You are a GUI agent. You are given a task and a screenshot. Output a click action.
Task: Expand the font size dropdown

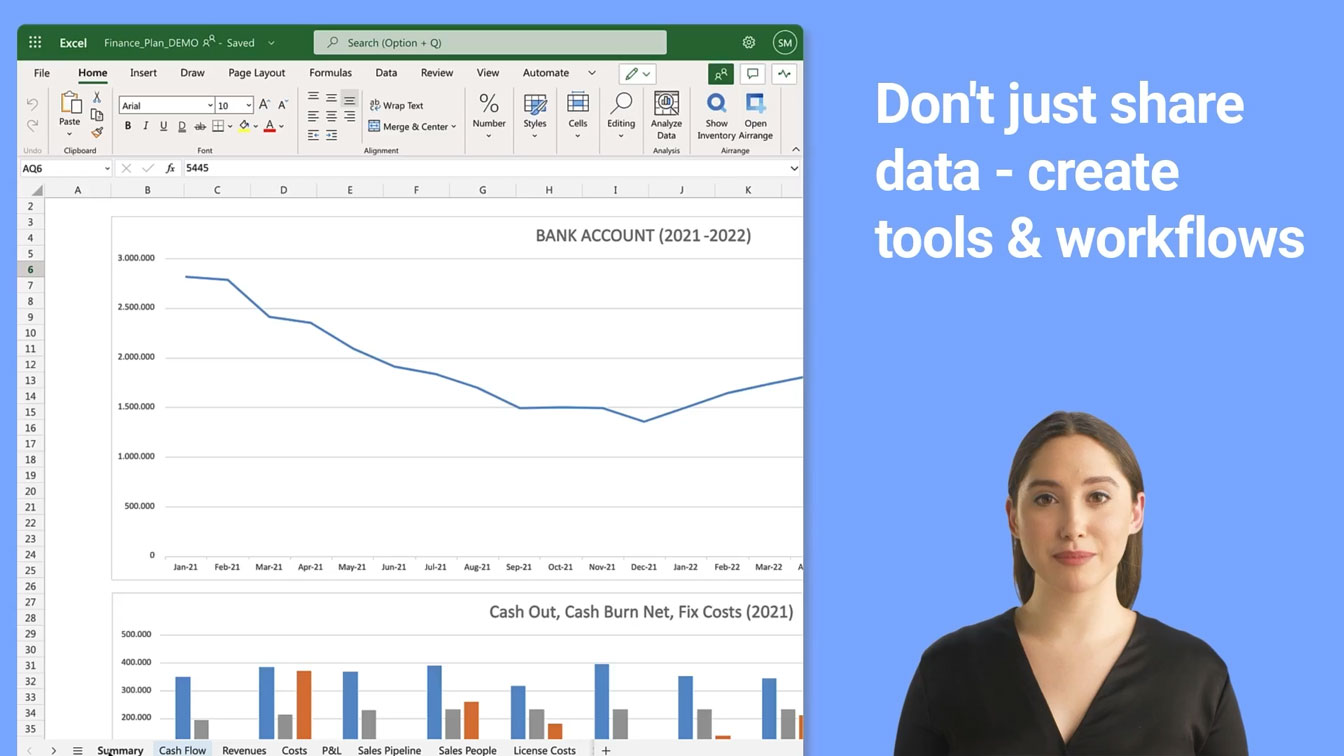tap(248, 105)
